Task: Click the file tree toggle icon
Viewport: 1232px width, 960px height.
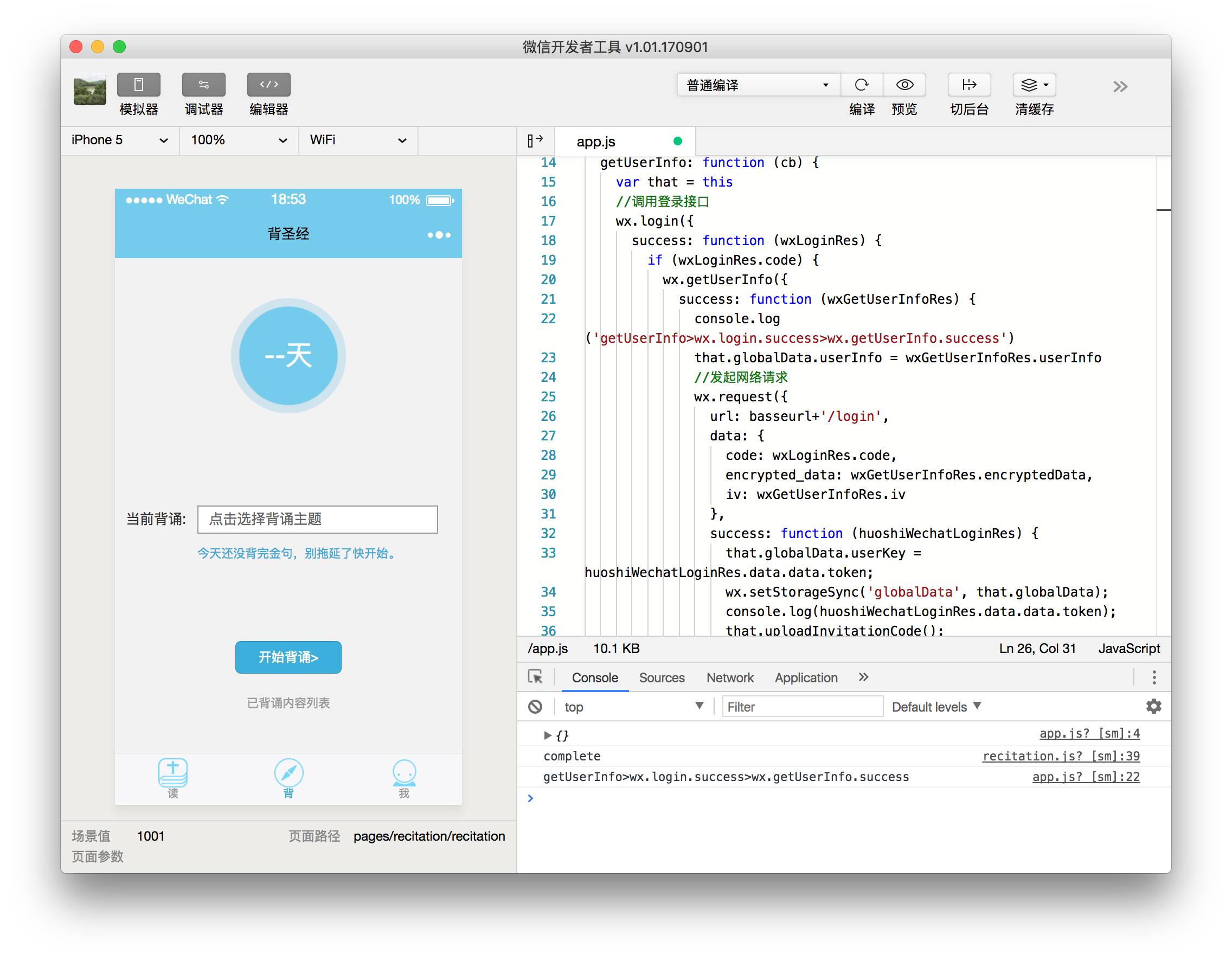Action: click(535, 140)
